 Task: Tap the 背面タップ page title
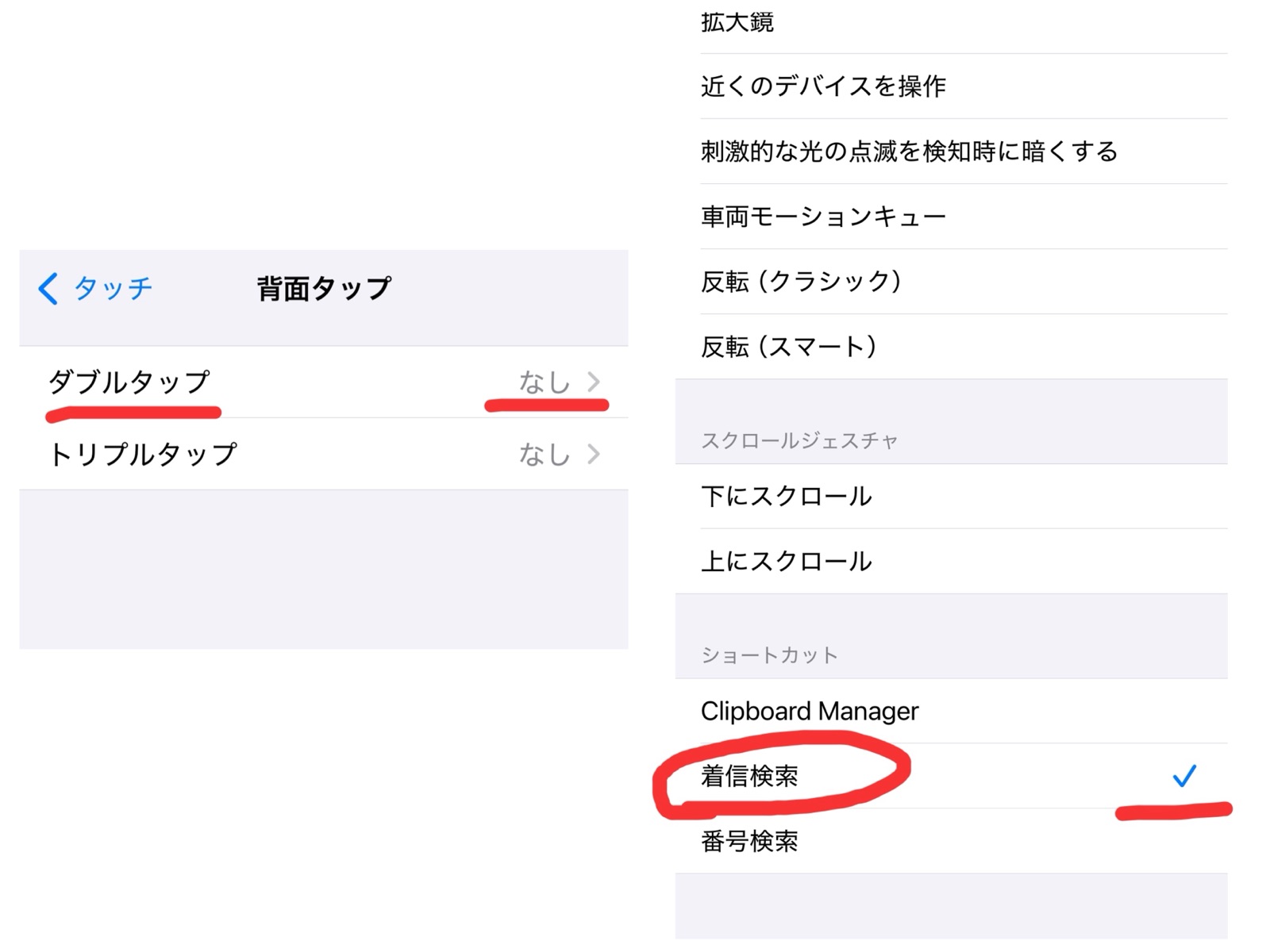click(x=324, y=289)
